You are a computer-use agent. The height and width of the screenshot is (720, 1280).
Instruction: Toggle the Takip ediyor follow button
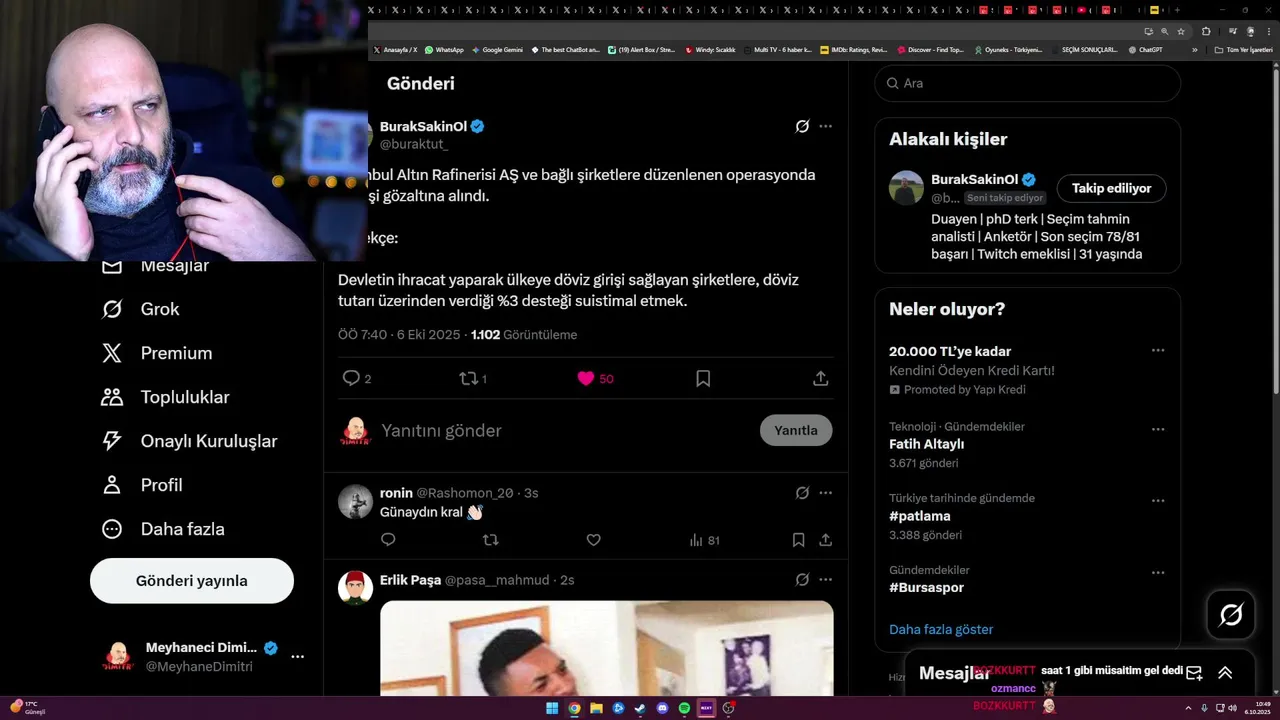(1111, 188)
